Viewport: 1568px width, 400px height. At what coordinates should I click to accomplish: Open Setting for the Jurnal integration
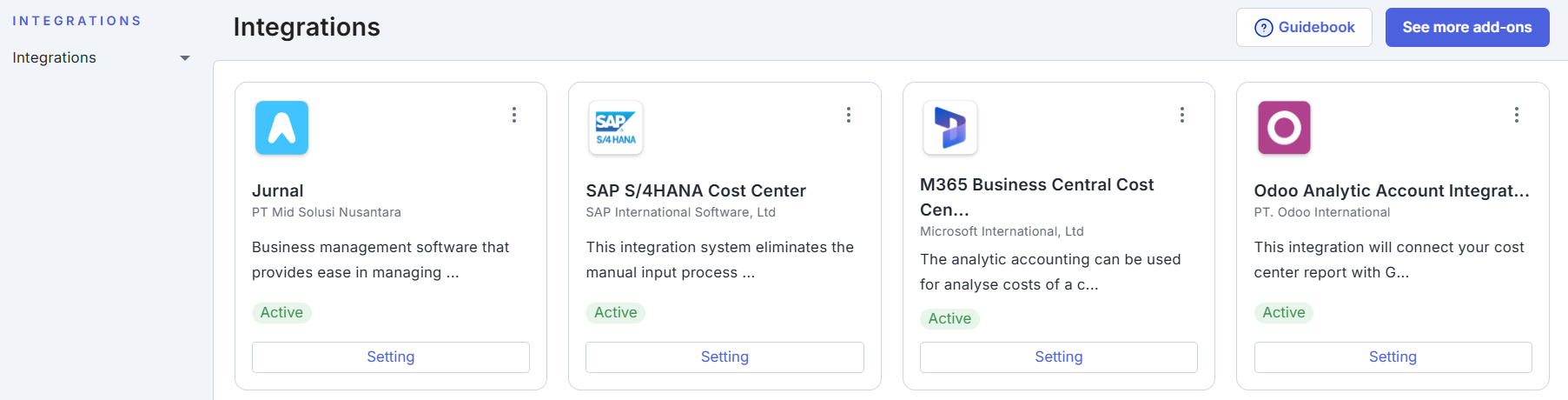[391, 357]
